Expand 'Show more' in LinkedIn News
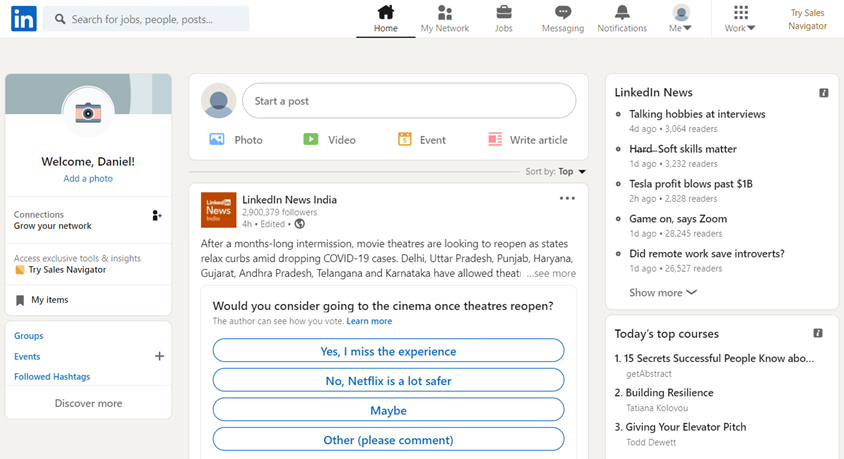Screen dimensions: 844x459 tap(662, 293)
